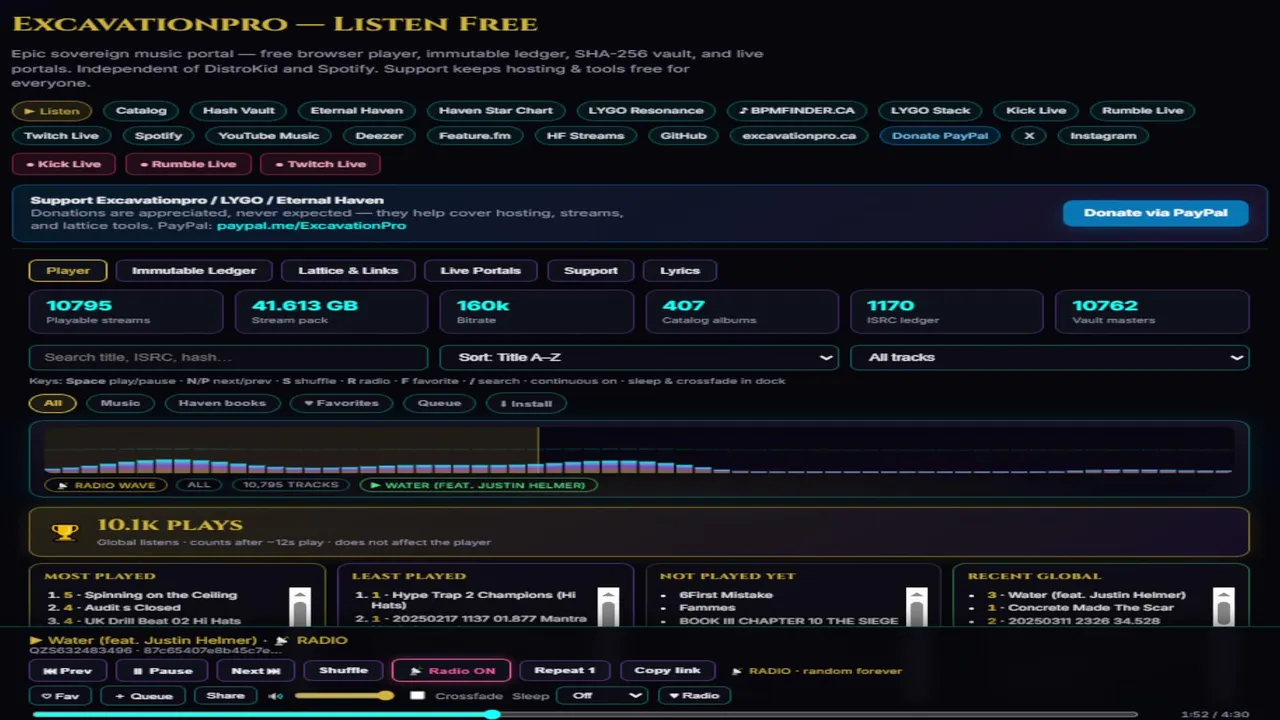Click the radio wave visualizer

pyautogui.click(x=639, y=451)
